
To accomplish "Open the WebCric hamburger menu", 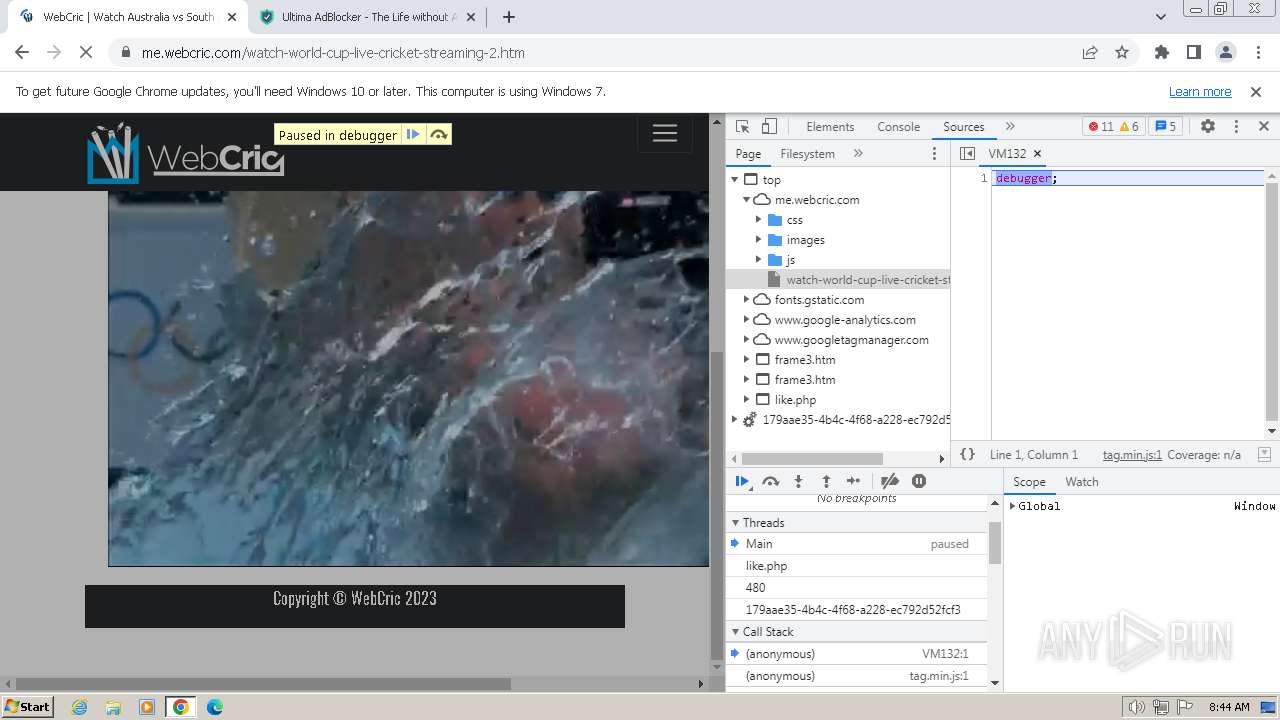I will coord(665,133).
